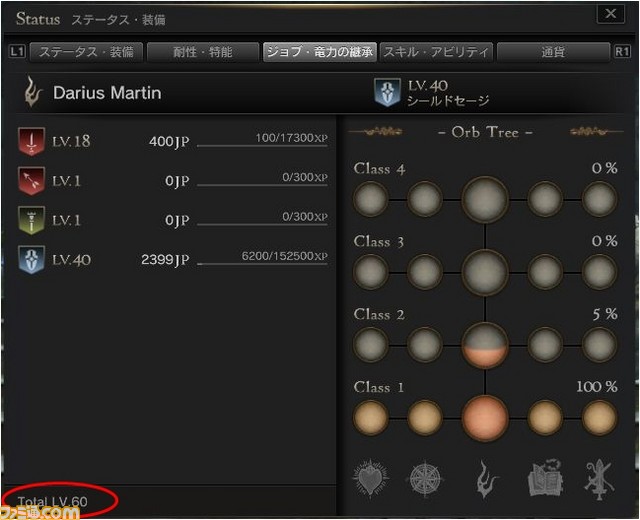Select the leftmost orb in Class 3 row
The width and height of the screenshot is (640, 520).
pyautogui.click(x=371, y=272)
